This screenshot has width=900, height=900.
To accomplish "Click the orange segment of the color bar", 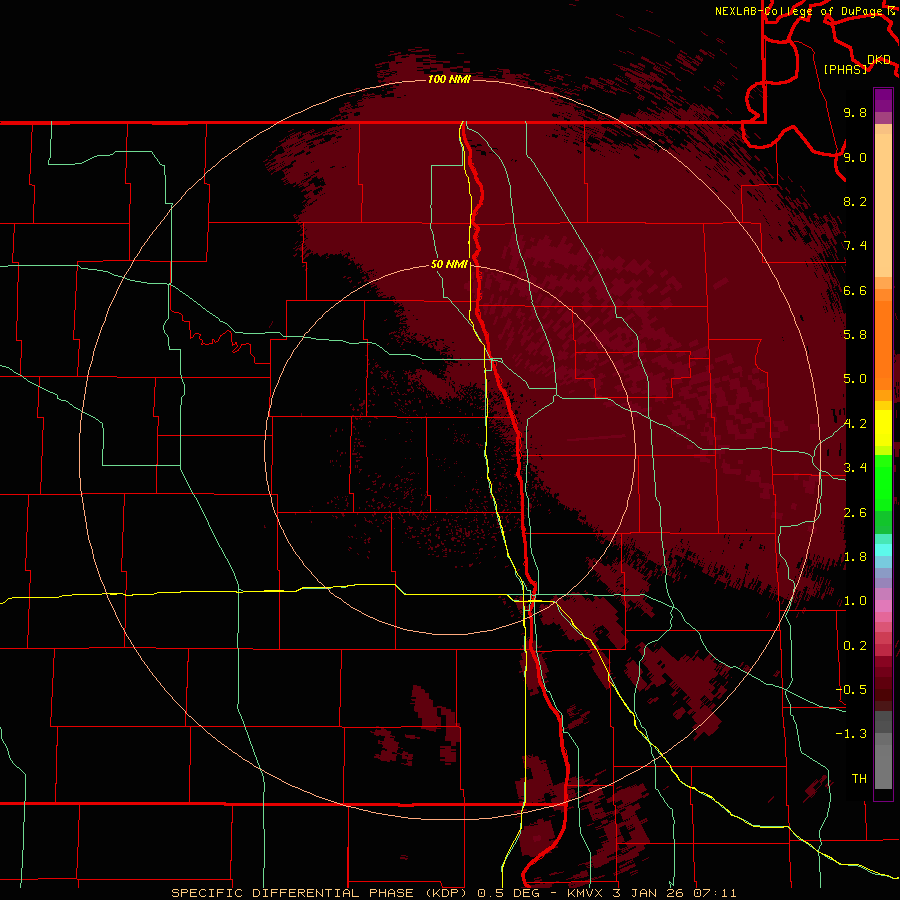I will 883,346.
